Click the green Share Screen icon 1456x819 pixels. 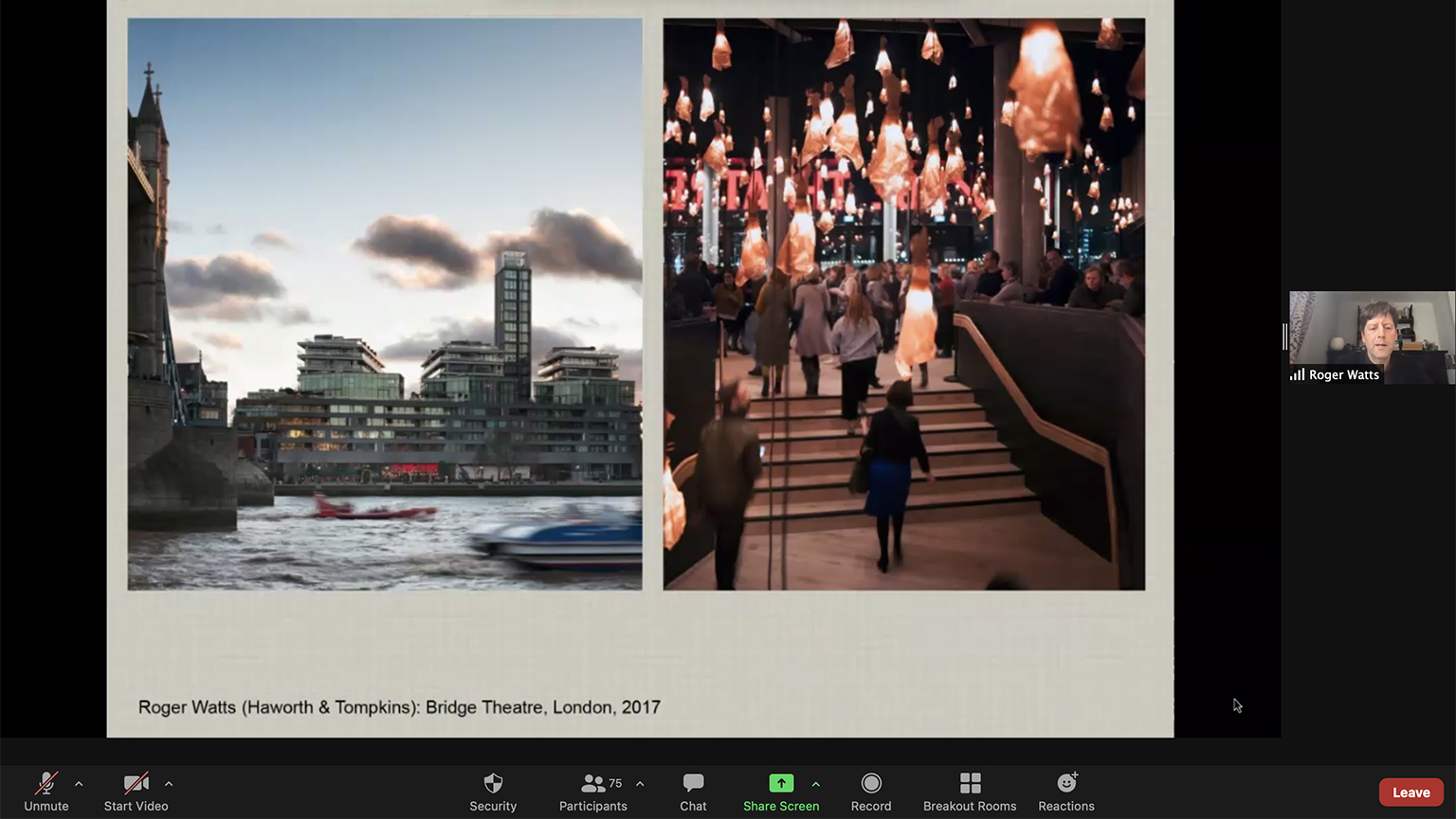point(780,783)
